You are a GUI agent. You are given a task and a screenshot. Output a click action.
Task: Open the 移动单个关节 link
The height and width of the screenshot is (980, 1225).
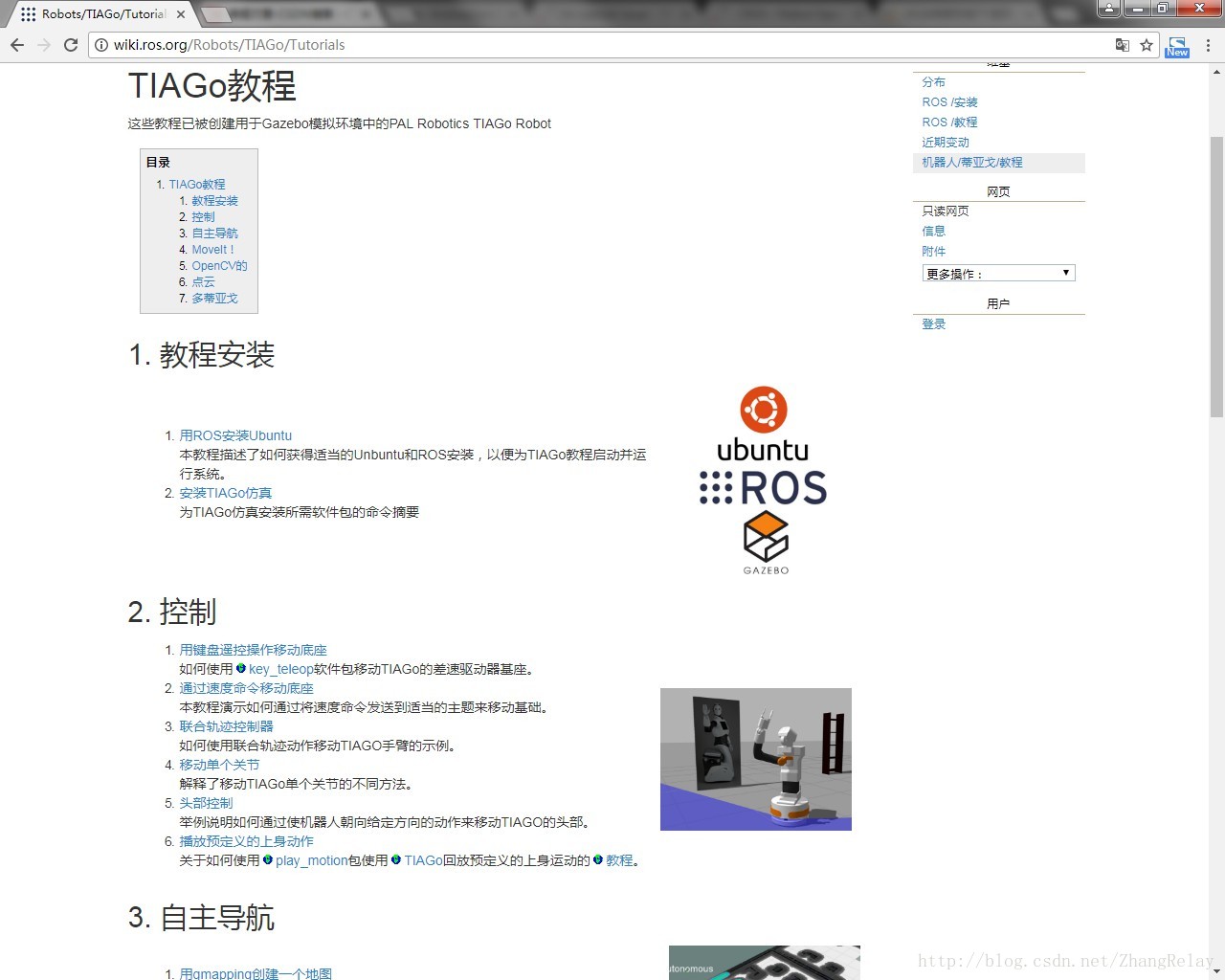219,765
